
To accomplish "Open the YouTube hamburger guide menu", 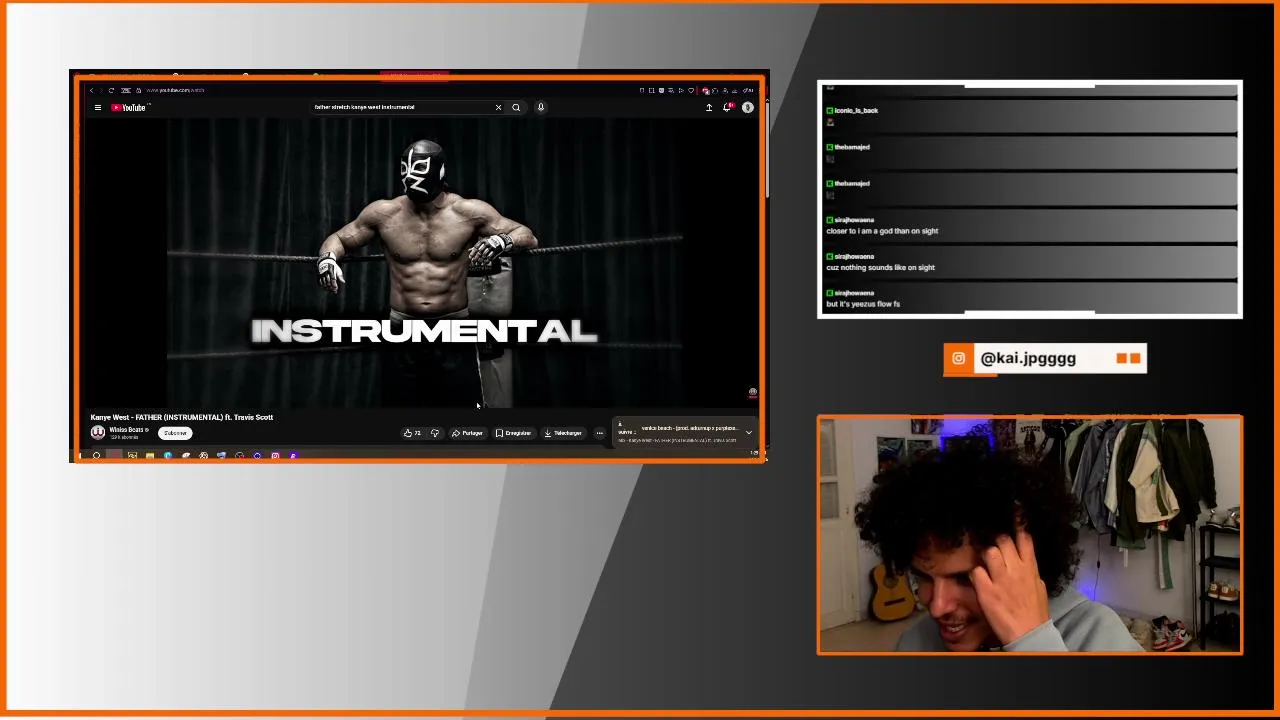I will [x=97, y=107].
